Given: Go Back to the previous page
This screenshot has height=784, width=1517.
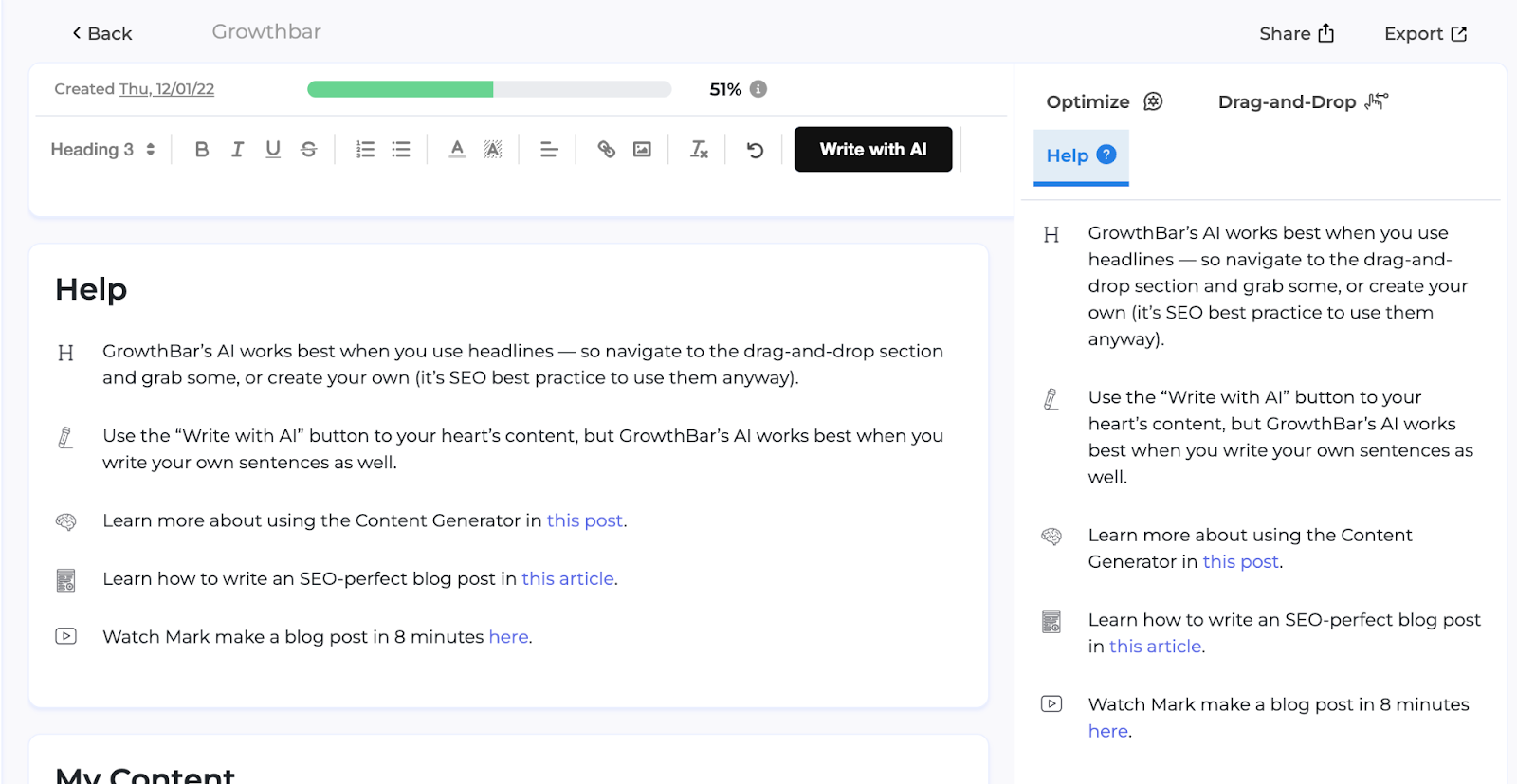Looking at the screenshot, I should tap(101, 33).
